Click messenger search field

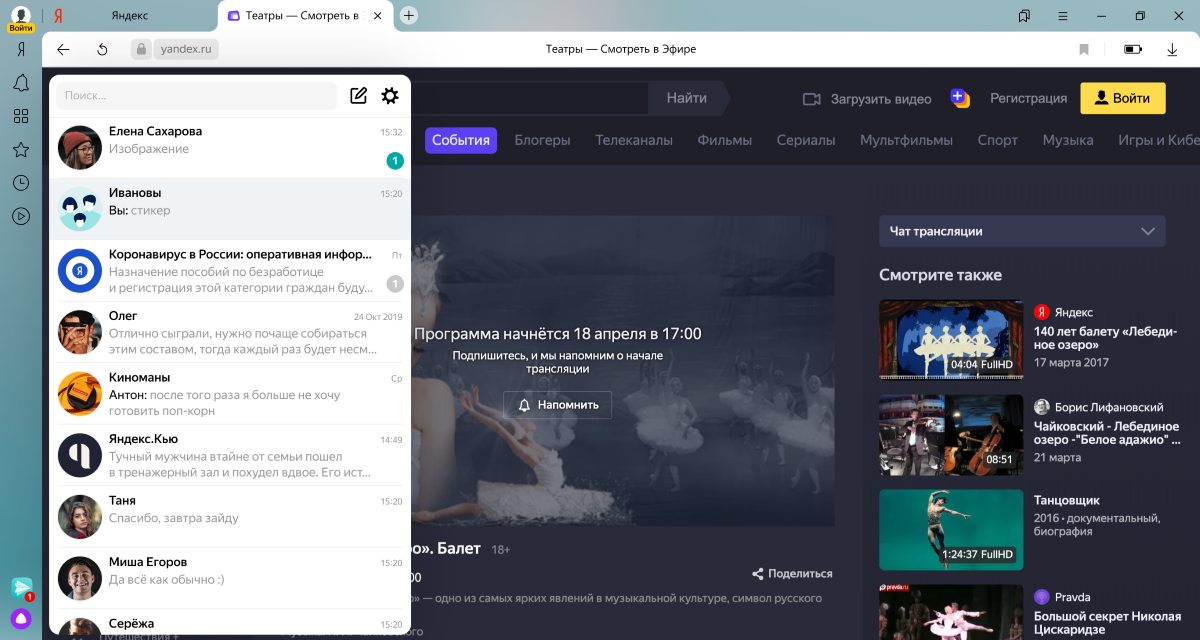click(x=196, y=96)
